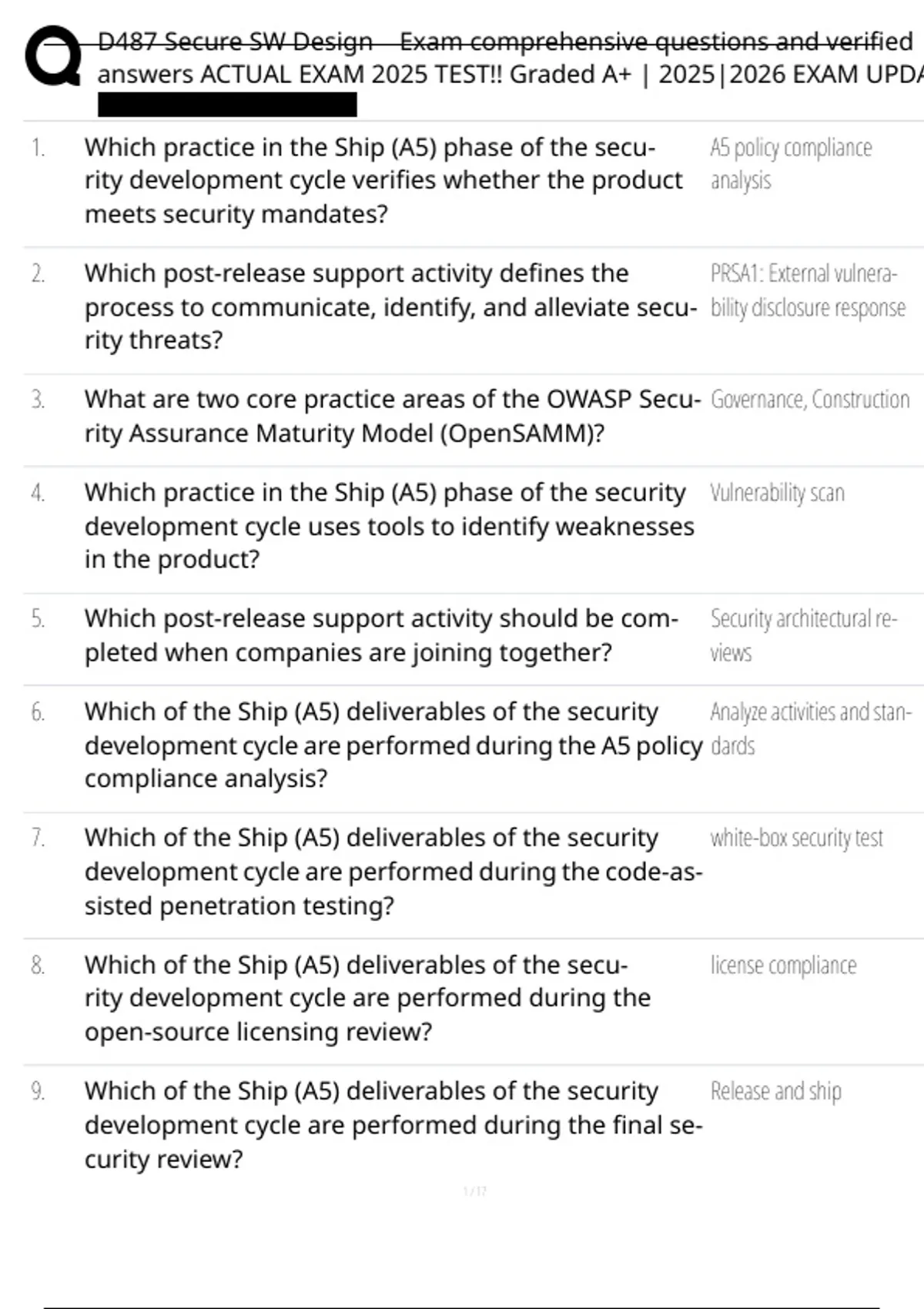Click the Q logo icon at top
The image size is (924, 1309).
tap(52, 56)
